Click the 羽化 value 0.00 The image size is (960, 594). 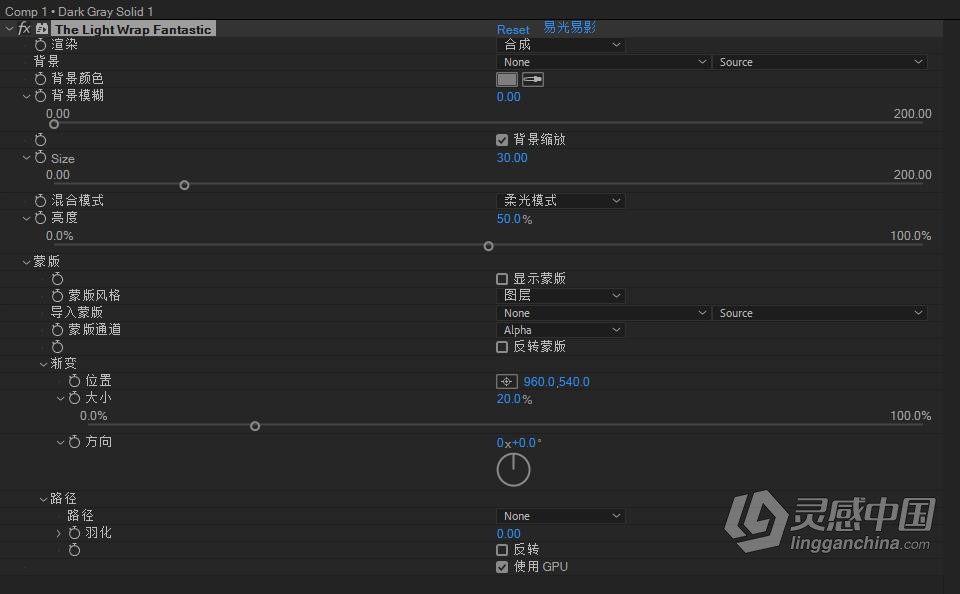(508, 533)
